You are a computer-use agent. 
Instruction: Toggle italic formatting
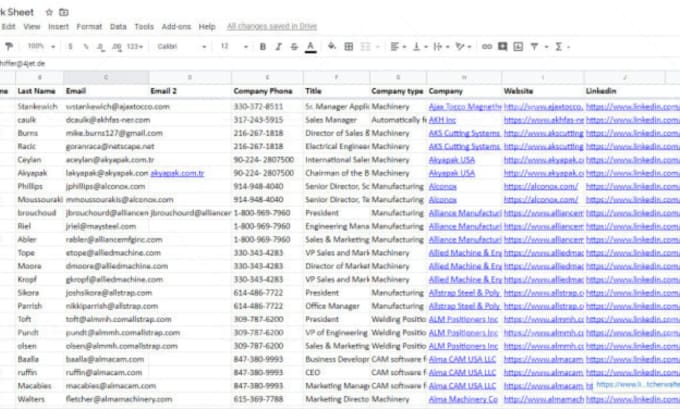pos(278,46)
